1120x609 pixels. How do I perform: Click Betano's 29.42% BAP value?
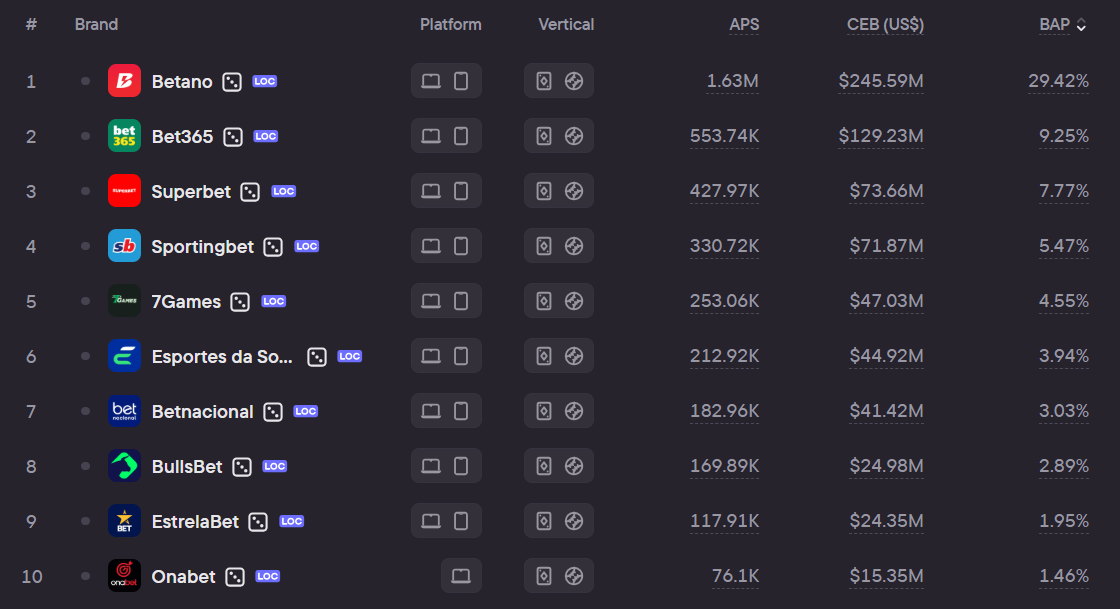[x=1059, y=81]
